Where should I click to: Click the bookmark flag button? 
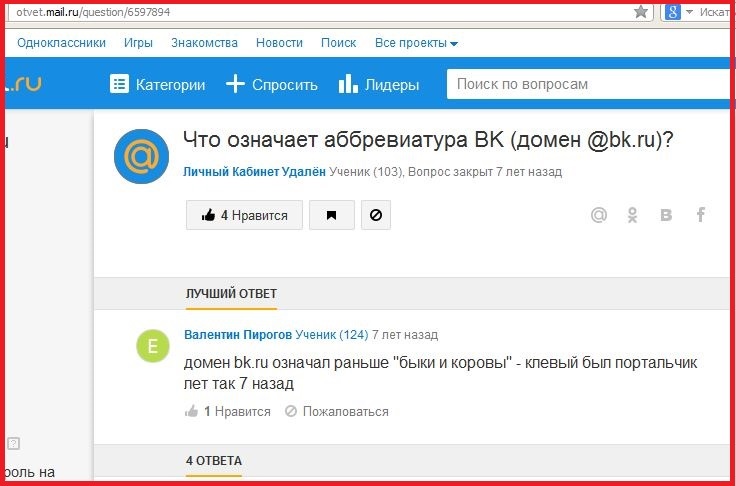click(x=331, y=215)
